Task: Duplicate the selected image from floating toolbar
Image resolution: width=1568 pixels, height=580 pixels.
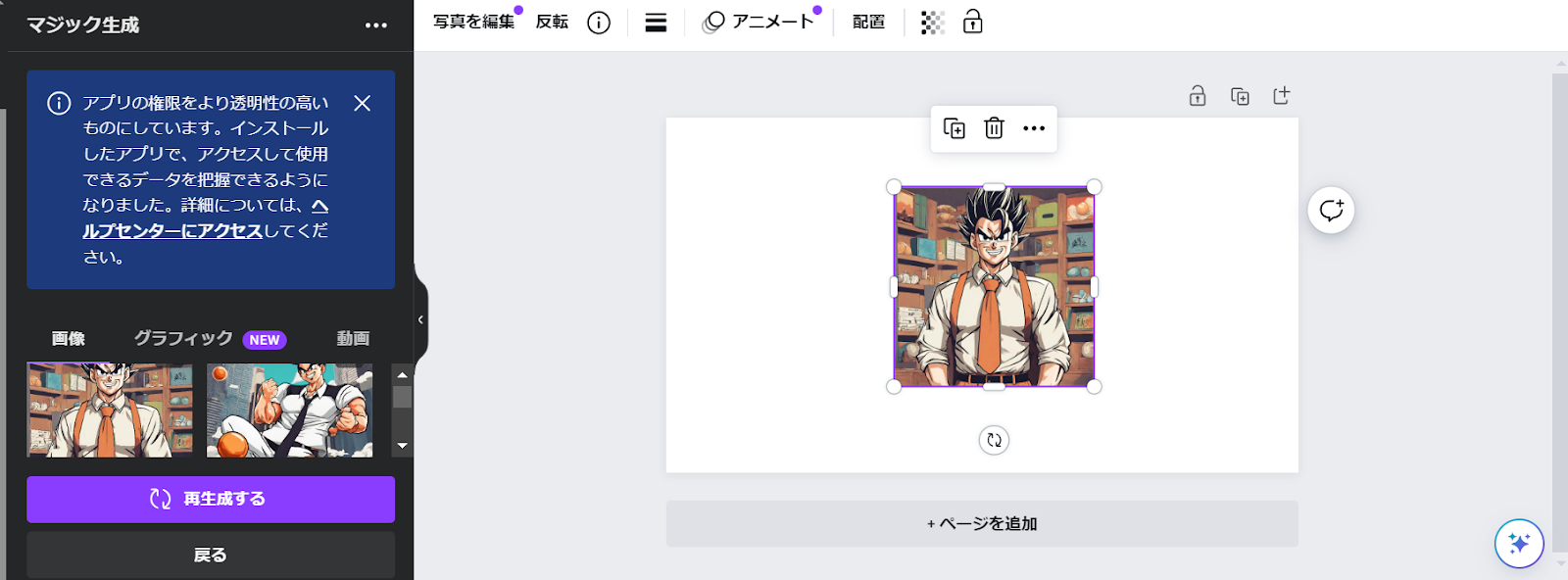Action: (954, 128)
